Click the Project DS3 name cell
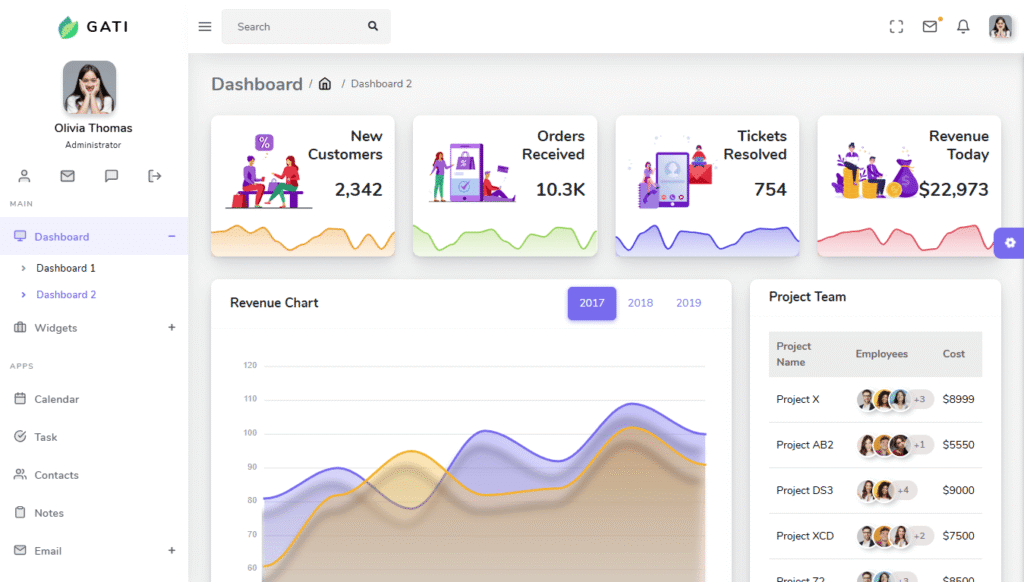The width and height of the screenshot is (1024, 582). pyautogui.click(x=805, y=490)
